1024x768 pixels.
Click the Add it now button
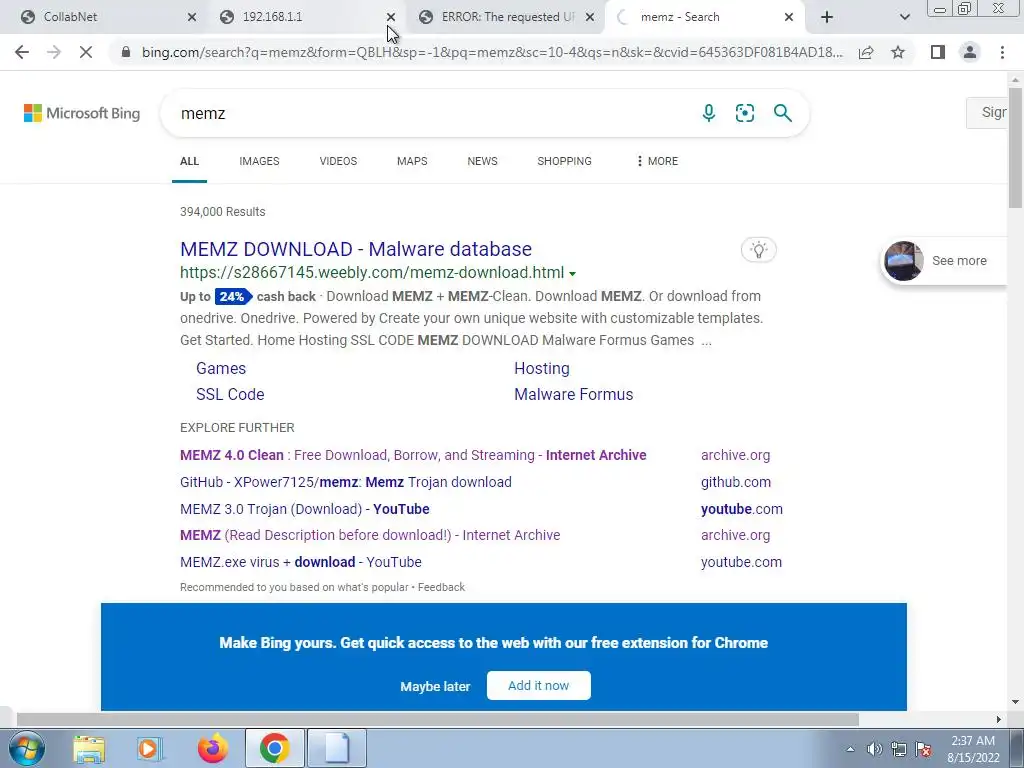(539, 686)
